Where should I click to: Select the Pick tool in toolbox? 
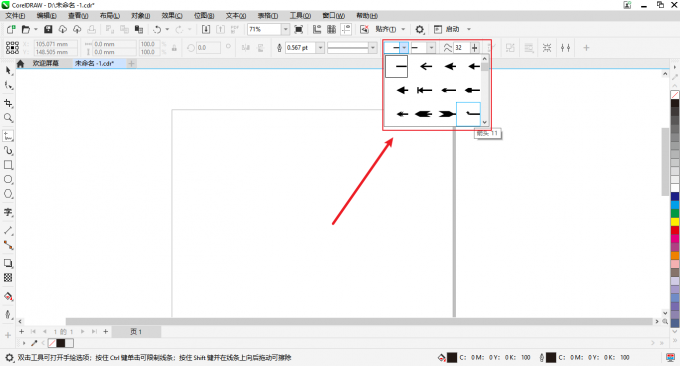[8, 70]
